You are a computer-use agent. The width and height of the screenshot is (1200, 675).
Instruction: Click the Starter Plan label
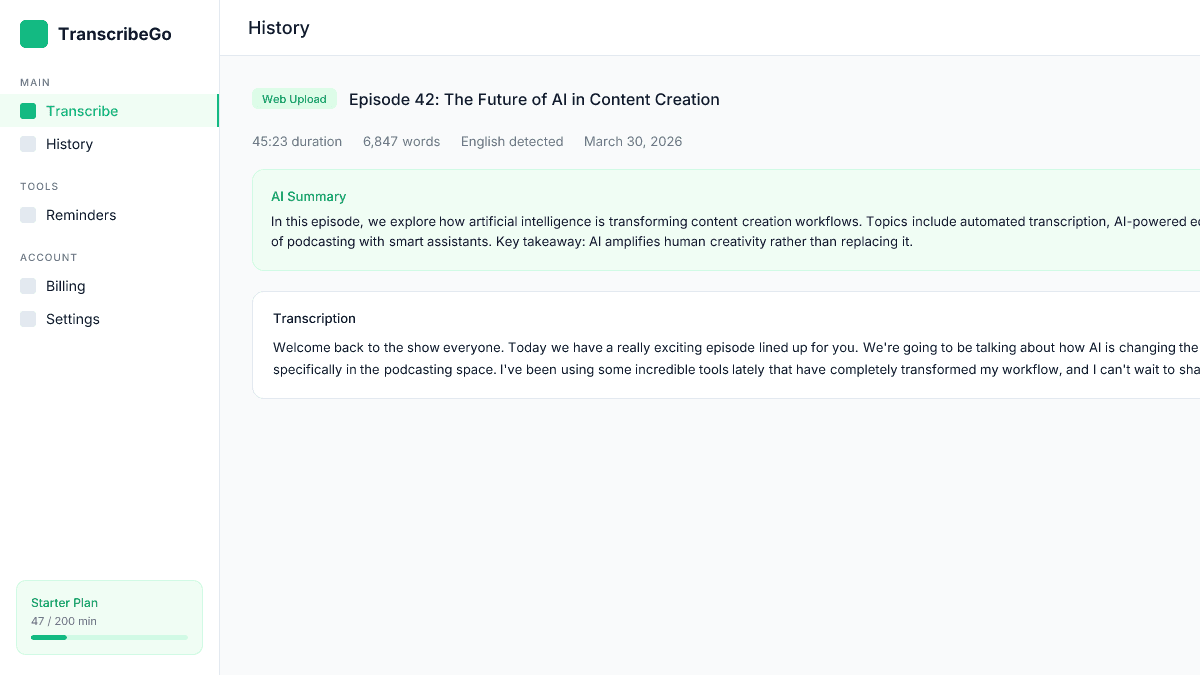coord(64,602)
